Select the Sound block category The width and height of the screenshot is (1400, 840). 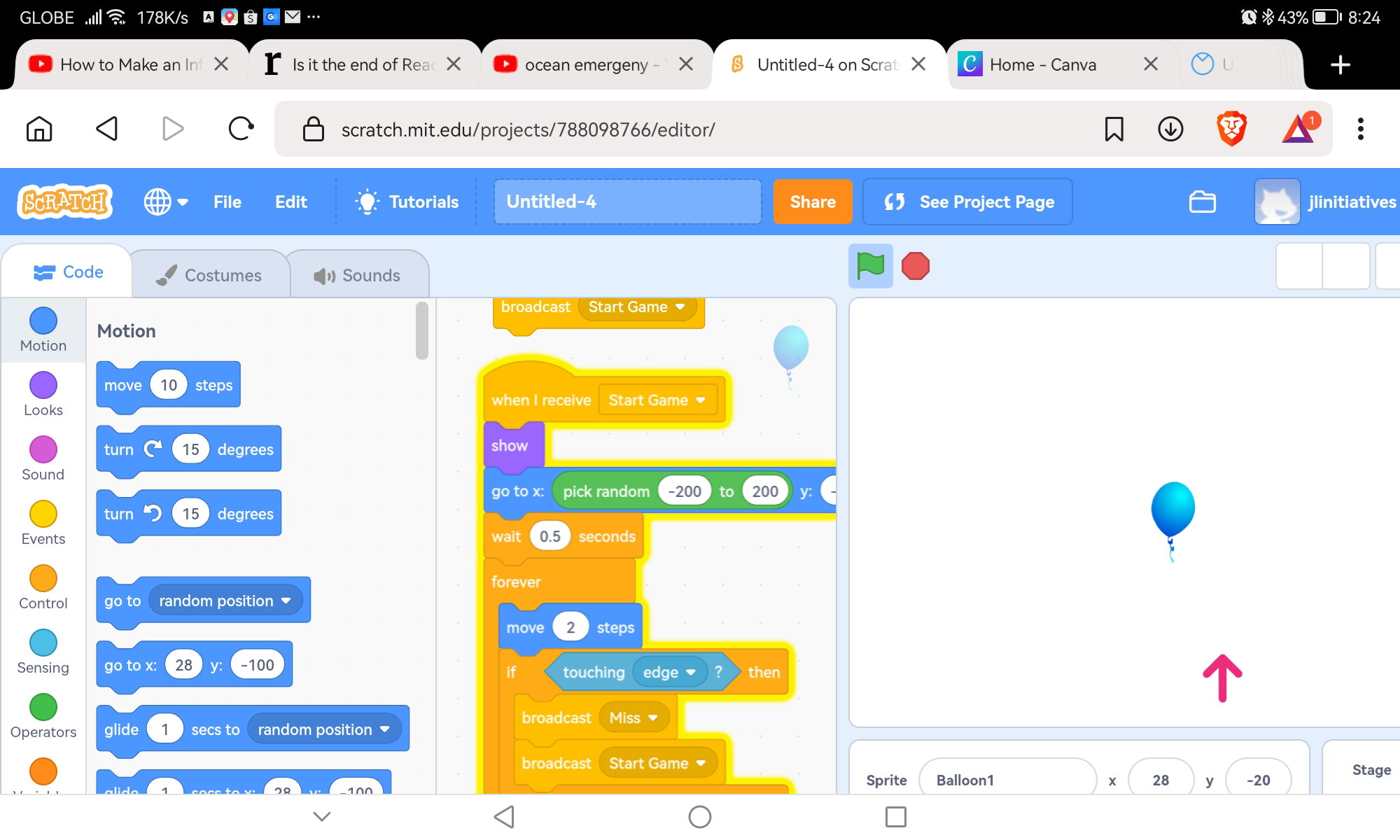coord(43,458)
